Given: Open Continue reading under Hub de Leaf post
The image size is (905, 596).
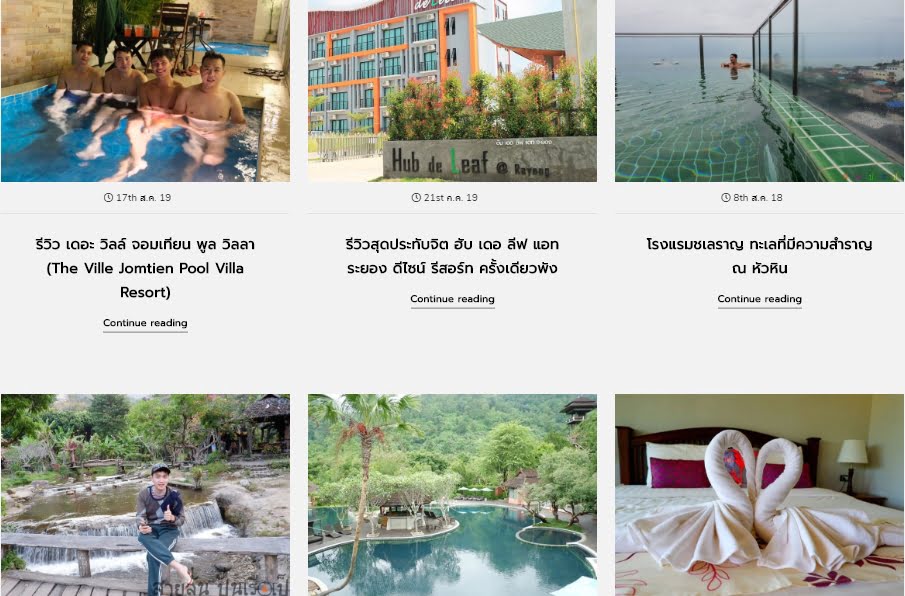Looking at the screenshot, I should tap(452, 299).
